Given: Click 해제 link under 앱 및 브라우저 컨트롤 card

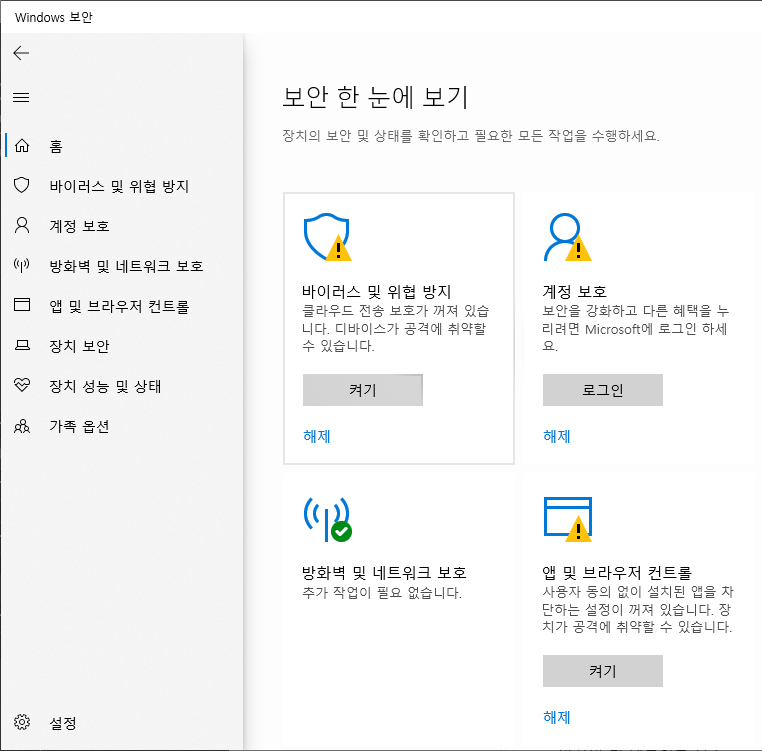Looking at the screenshot, I should click(557, 717).
